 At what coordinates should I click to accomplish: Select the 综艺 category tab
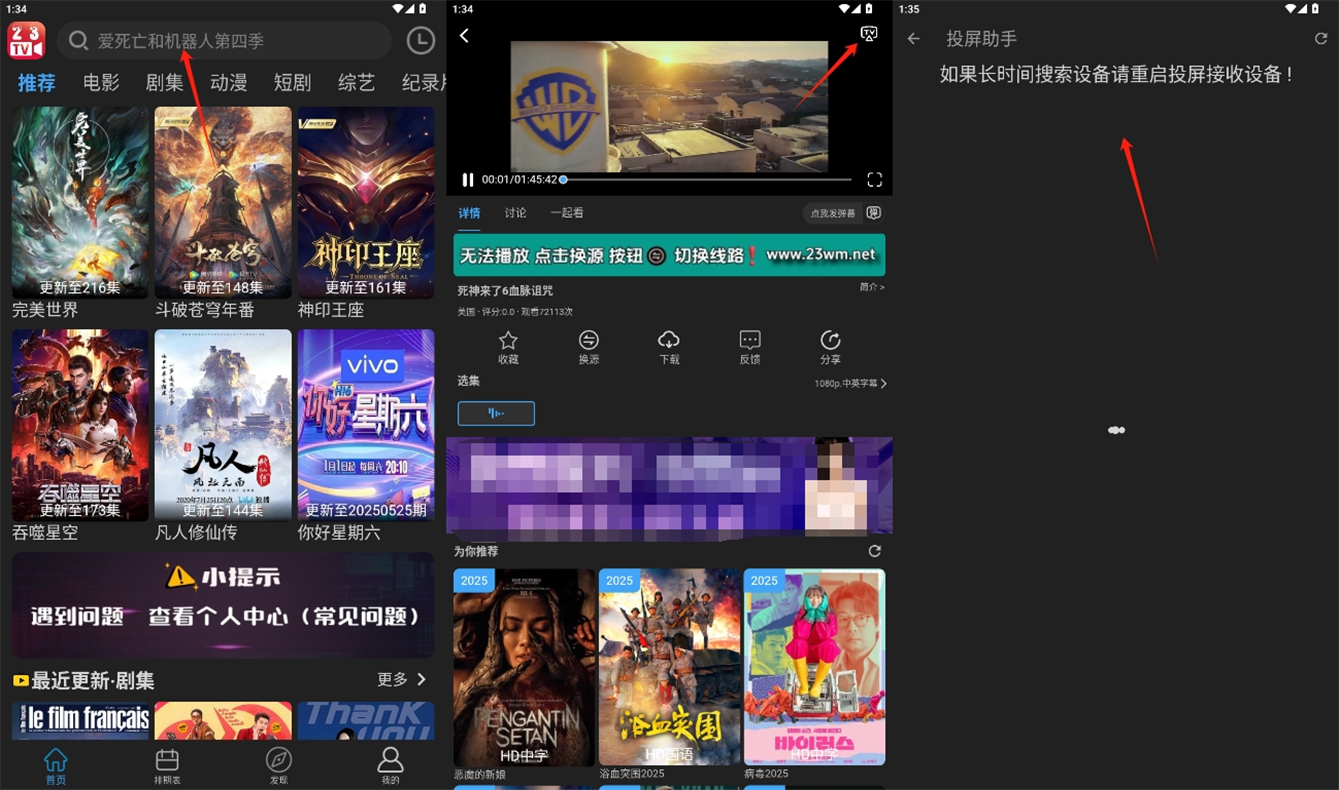356,83
